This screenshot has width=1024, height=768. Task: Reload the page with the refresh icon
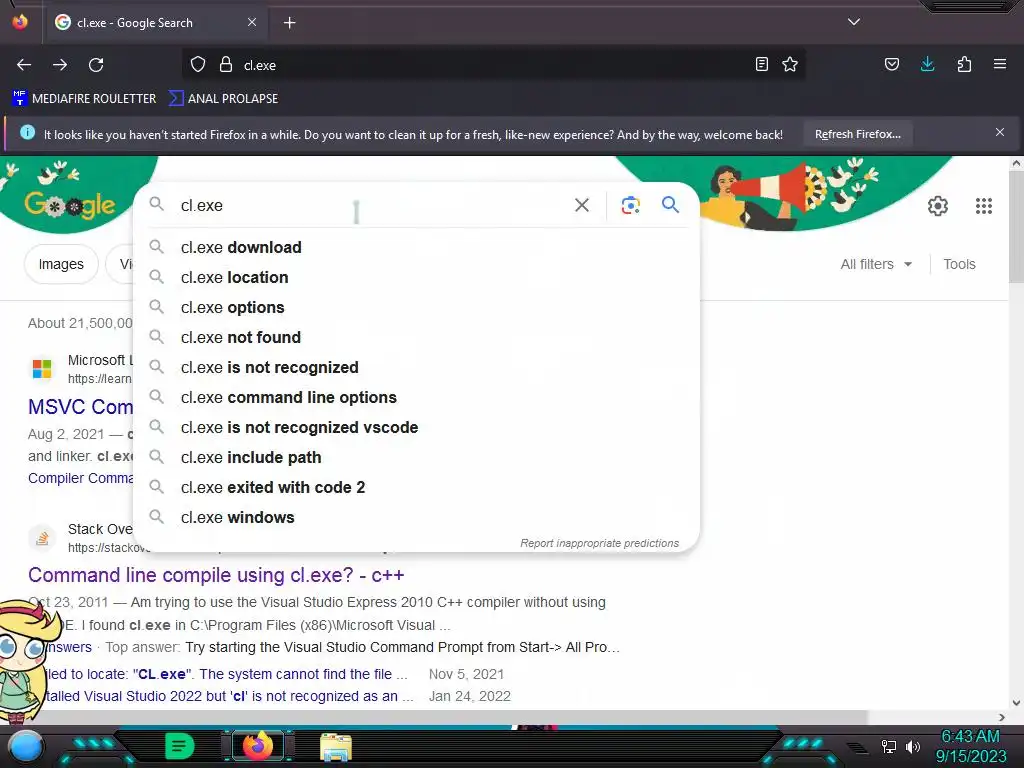(96, 65)
